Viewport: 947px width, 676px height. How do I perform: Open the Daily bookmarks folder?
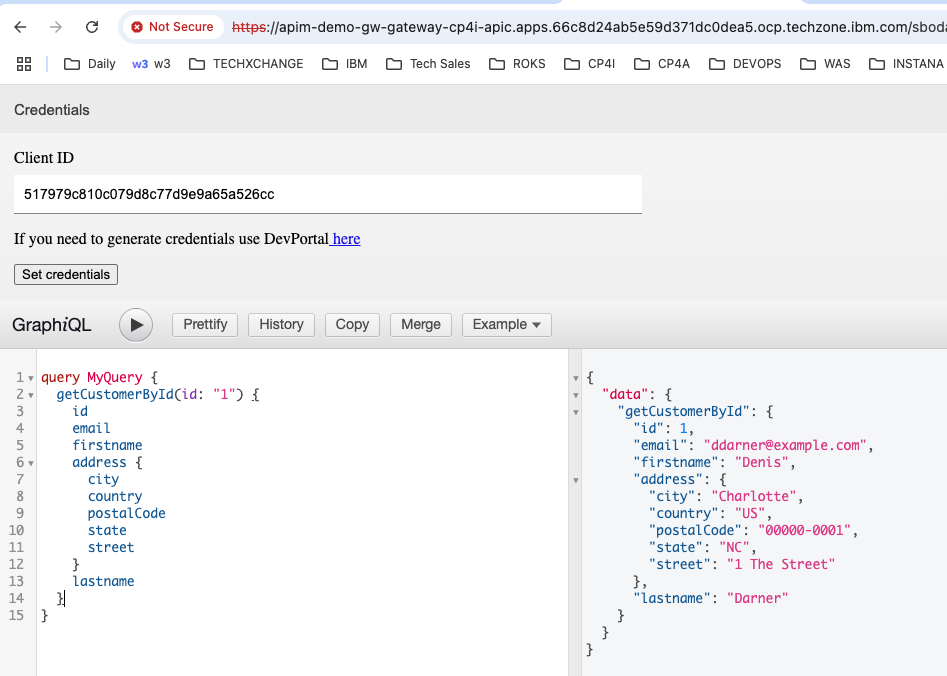click(90, 64)
